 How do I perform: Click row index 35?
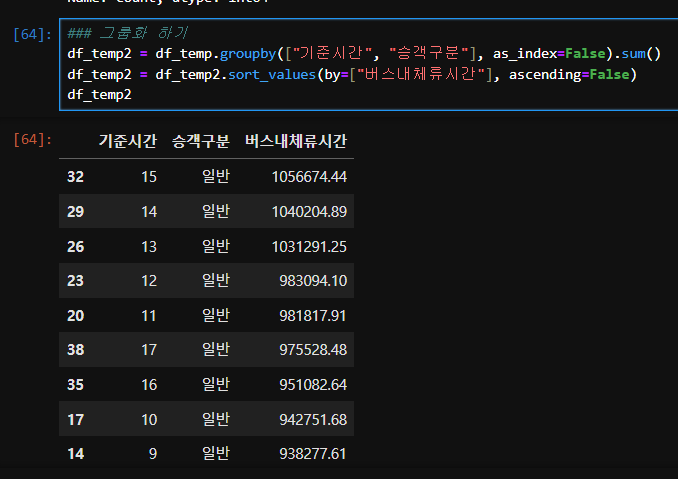[75, 385]
